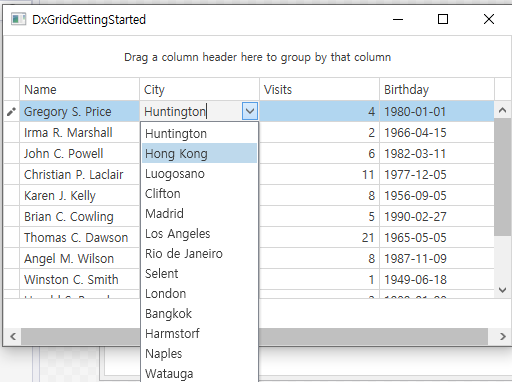This screenshot has height=382, width=512.
Task: Click the horizontal scrollbar thumb
Action: (x=255, y=336)
